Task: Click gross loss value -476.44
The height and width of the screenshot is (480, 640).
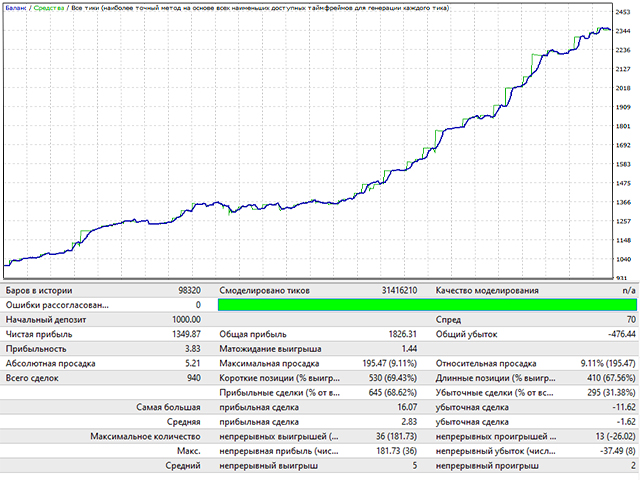Action: click(622, 334)
